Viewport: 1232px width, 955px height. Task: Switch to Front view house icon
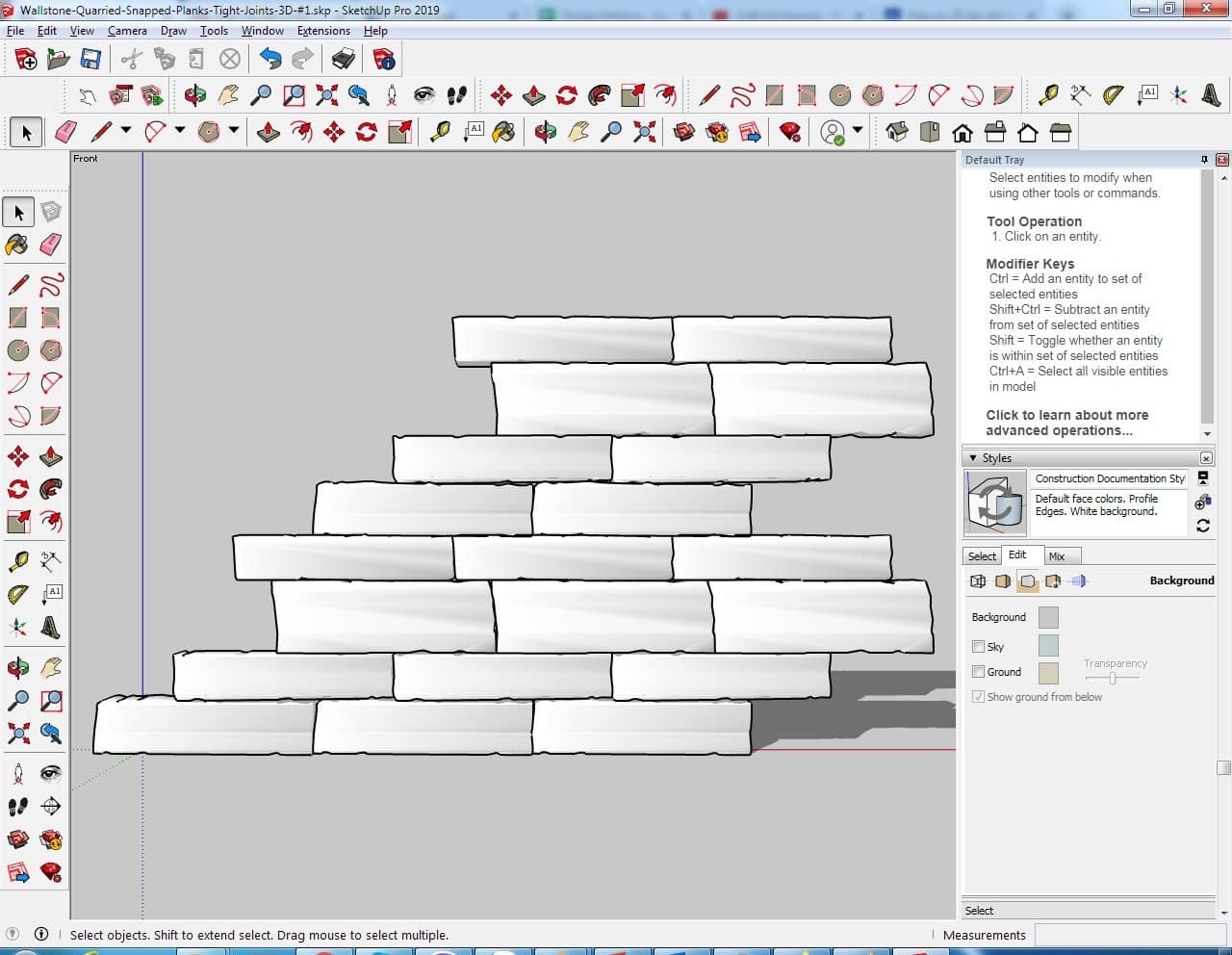962,132
